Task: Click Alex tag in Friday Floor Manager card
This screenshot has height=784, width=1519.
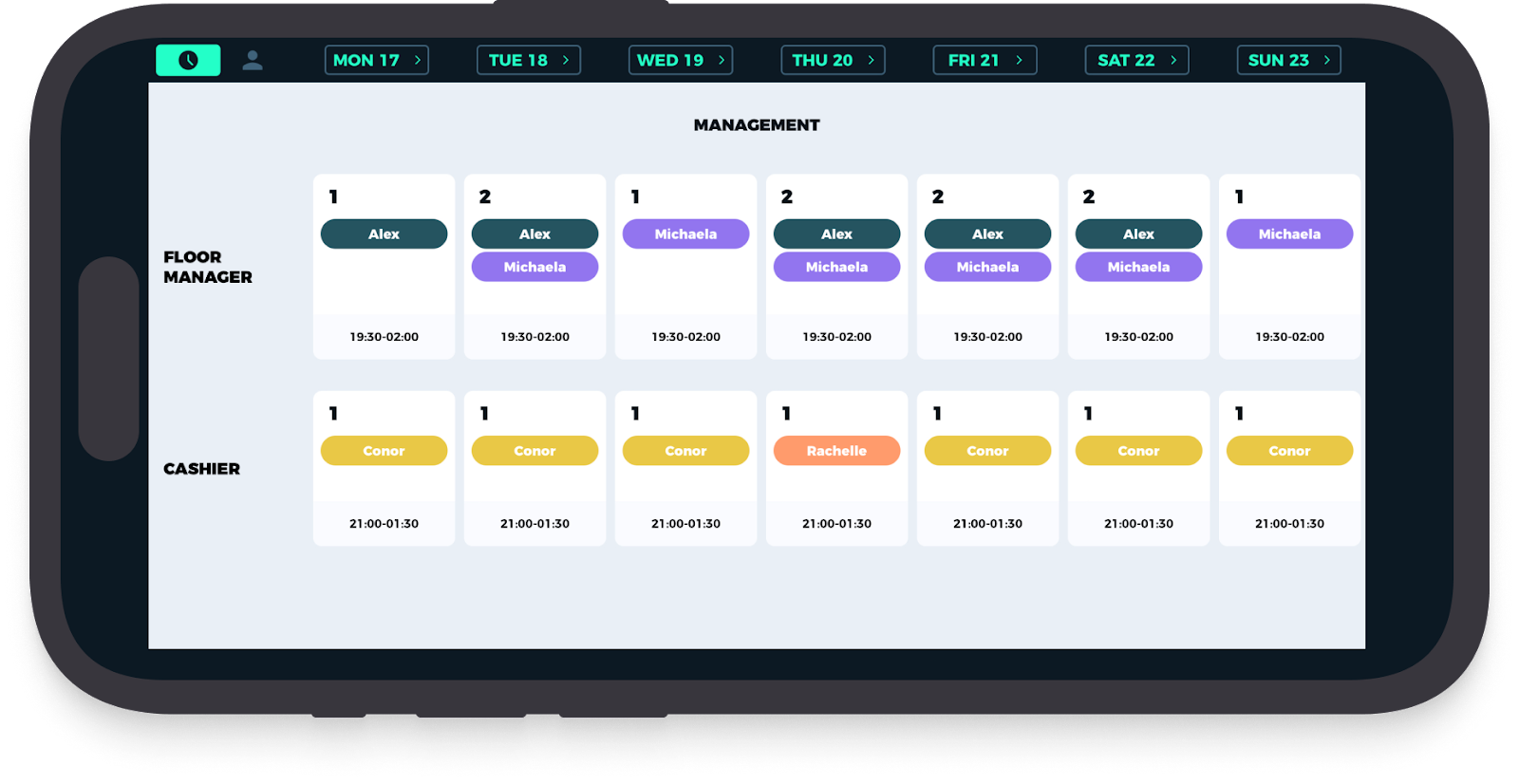Action: click(x=987, y=233)
